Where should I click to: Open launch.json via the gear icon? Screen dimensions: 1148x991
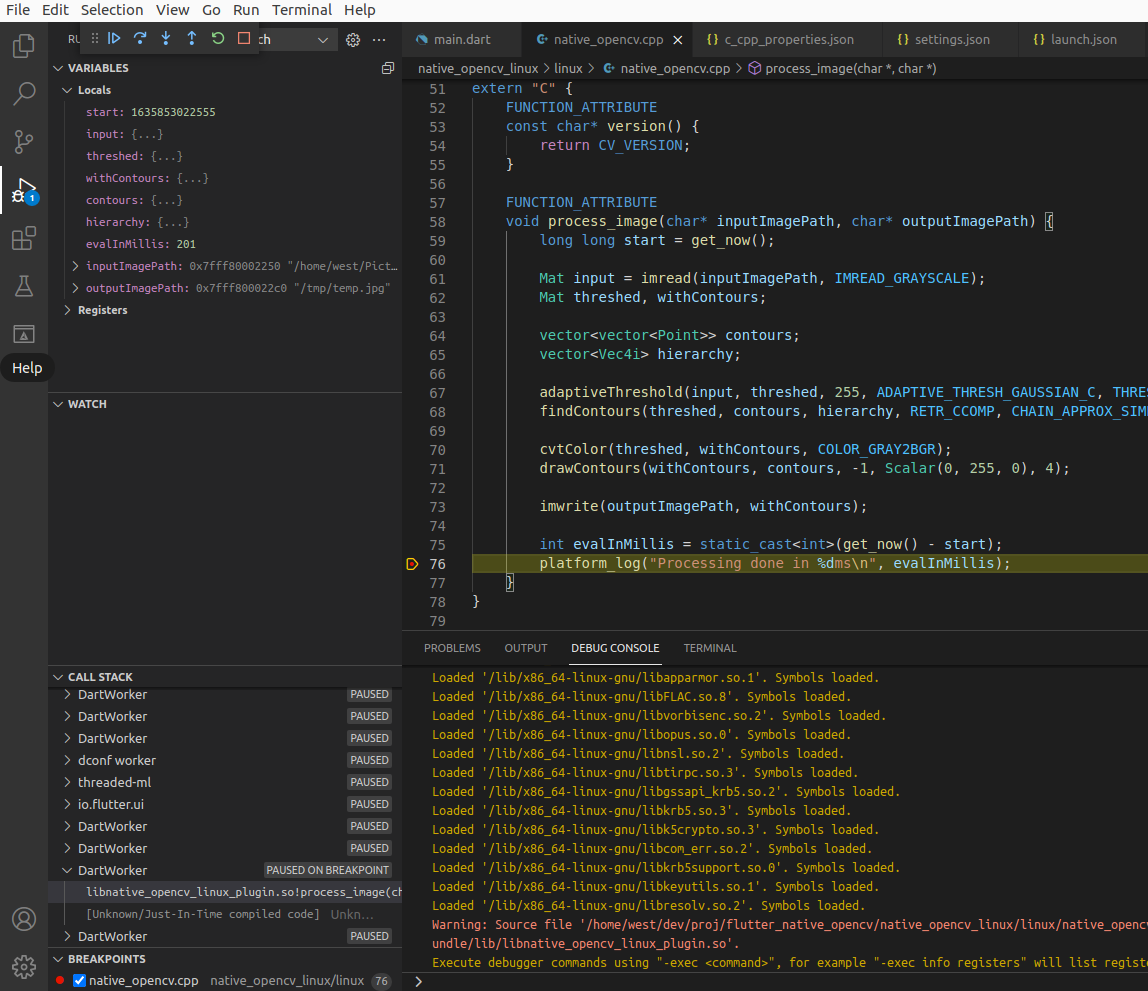point(353,40)
